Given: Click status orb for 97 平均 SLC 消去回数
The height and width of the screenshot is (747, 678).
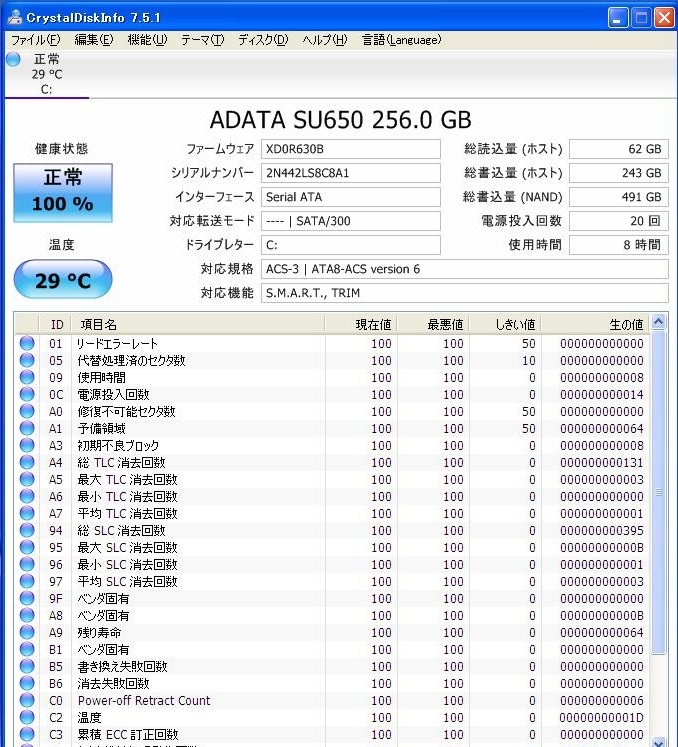Looking at the screenshot, I should (27, 581).
